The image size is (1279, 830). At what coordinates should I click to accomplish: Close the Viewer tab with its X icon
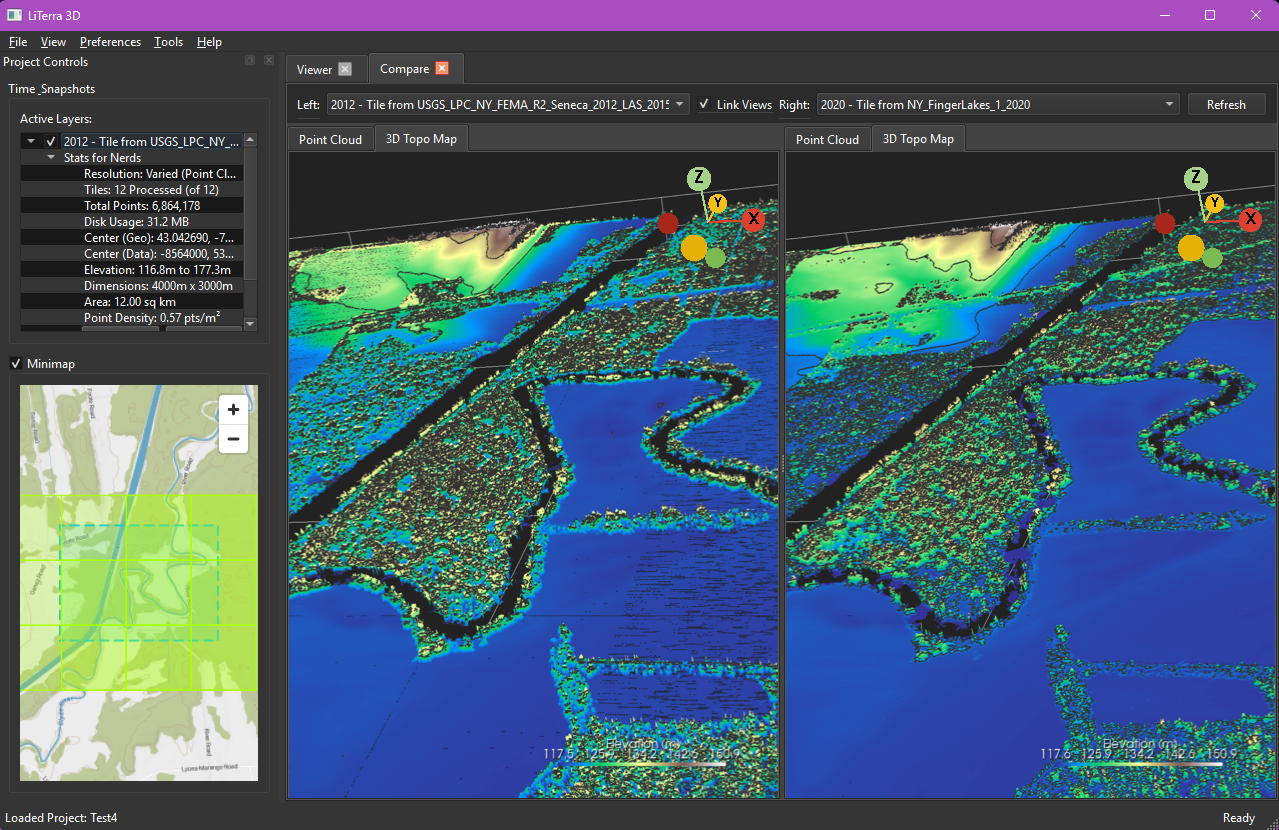345,69
